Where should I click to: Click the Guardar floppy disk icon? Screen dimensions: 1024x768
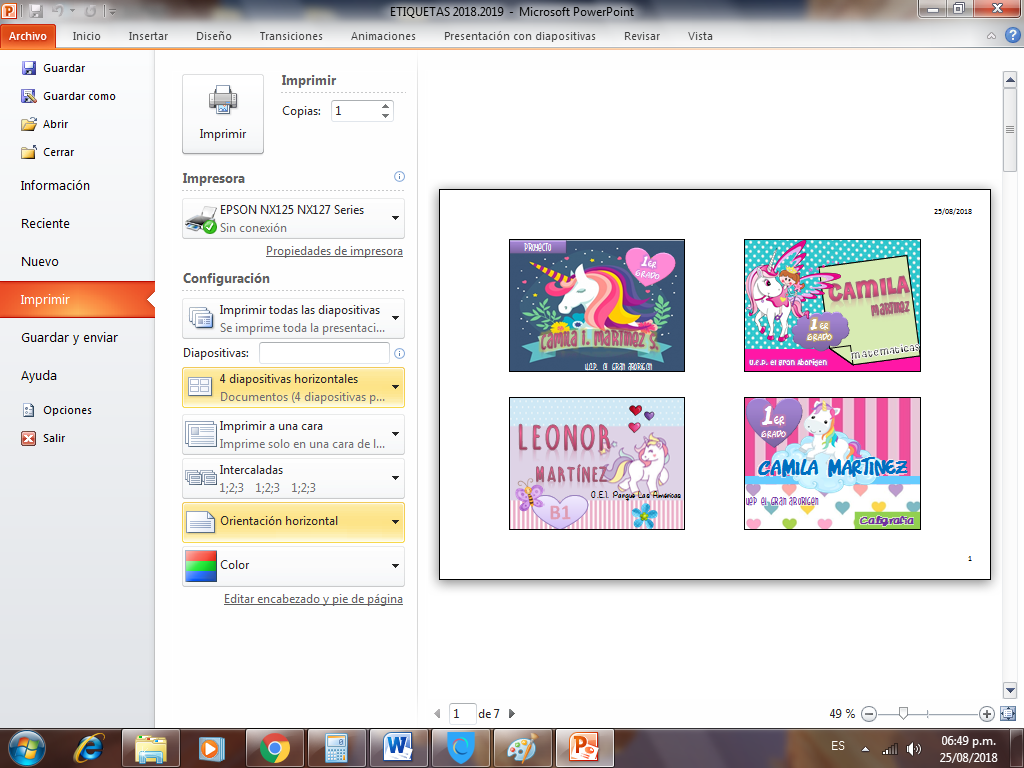click(29, 68)
